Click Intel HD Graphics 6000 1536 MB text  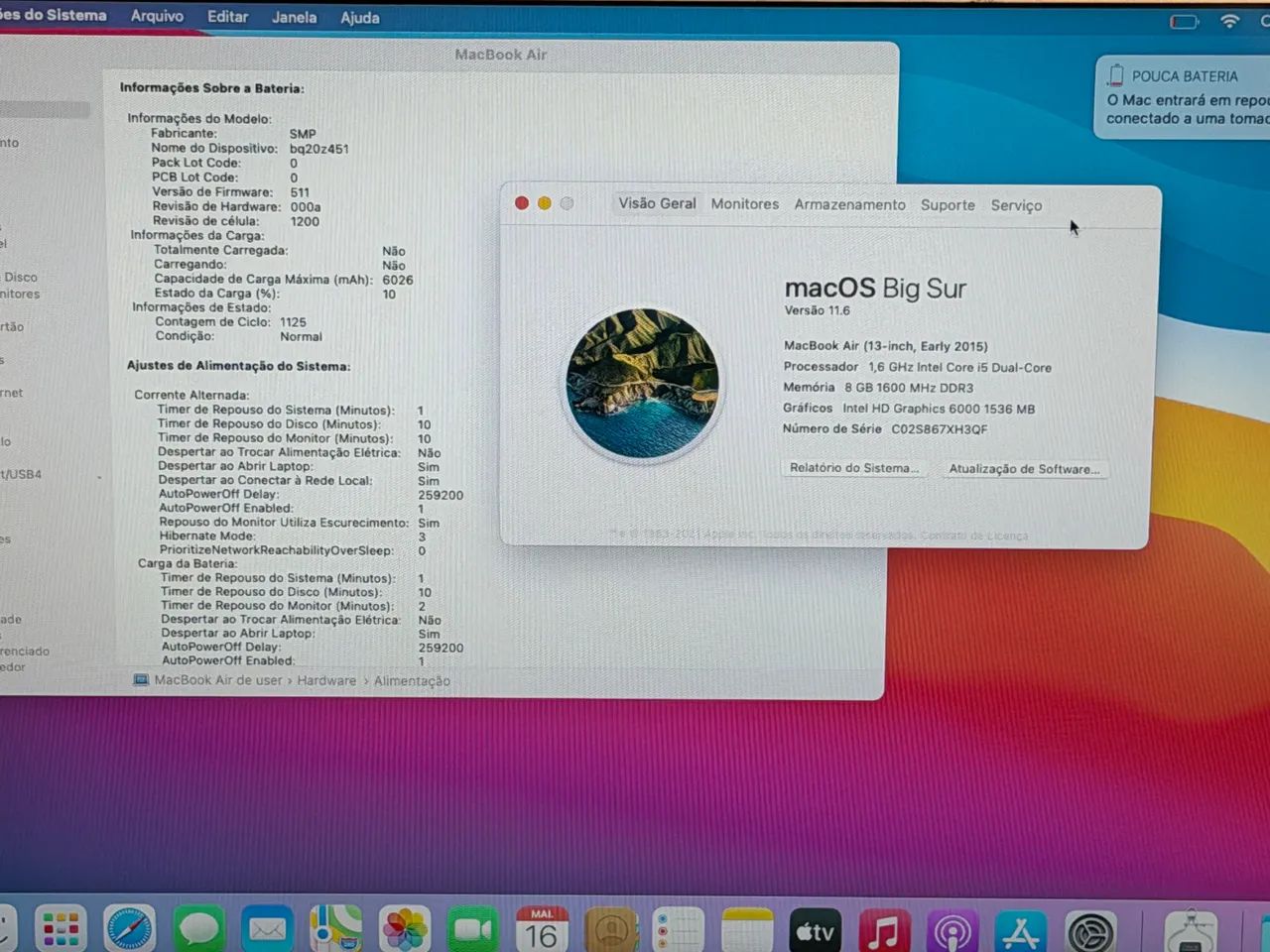click(x=938, y=409)
